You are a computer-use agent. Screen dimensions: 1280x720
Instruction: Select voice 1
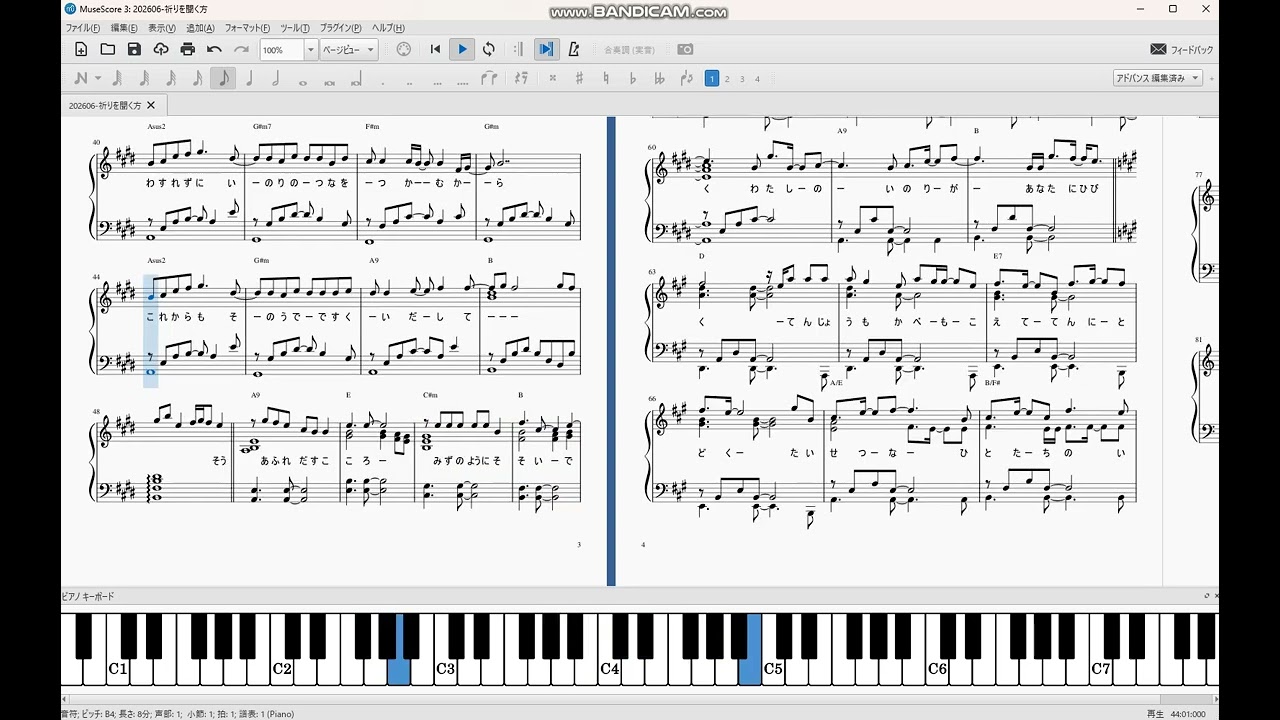point(712,78)
